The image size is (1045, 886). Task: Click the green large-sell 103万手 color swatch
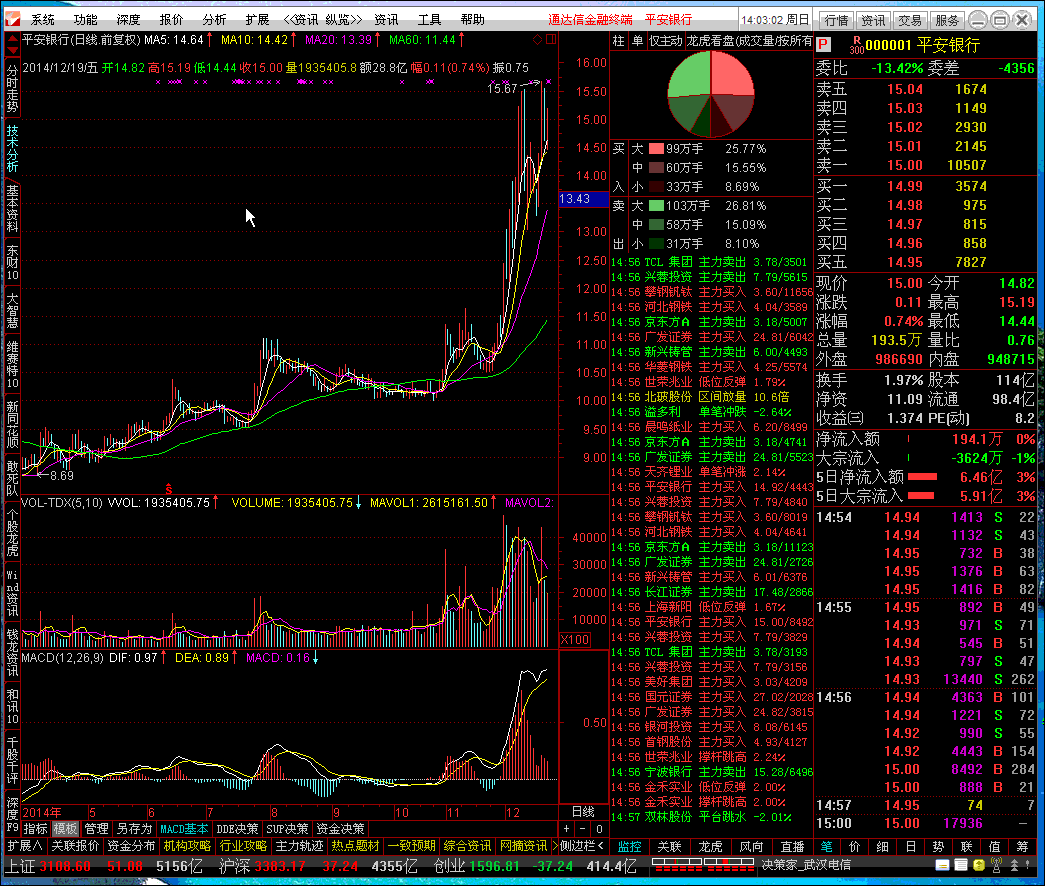point(656,206)
